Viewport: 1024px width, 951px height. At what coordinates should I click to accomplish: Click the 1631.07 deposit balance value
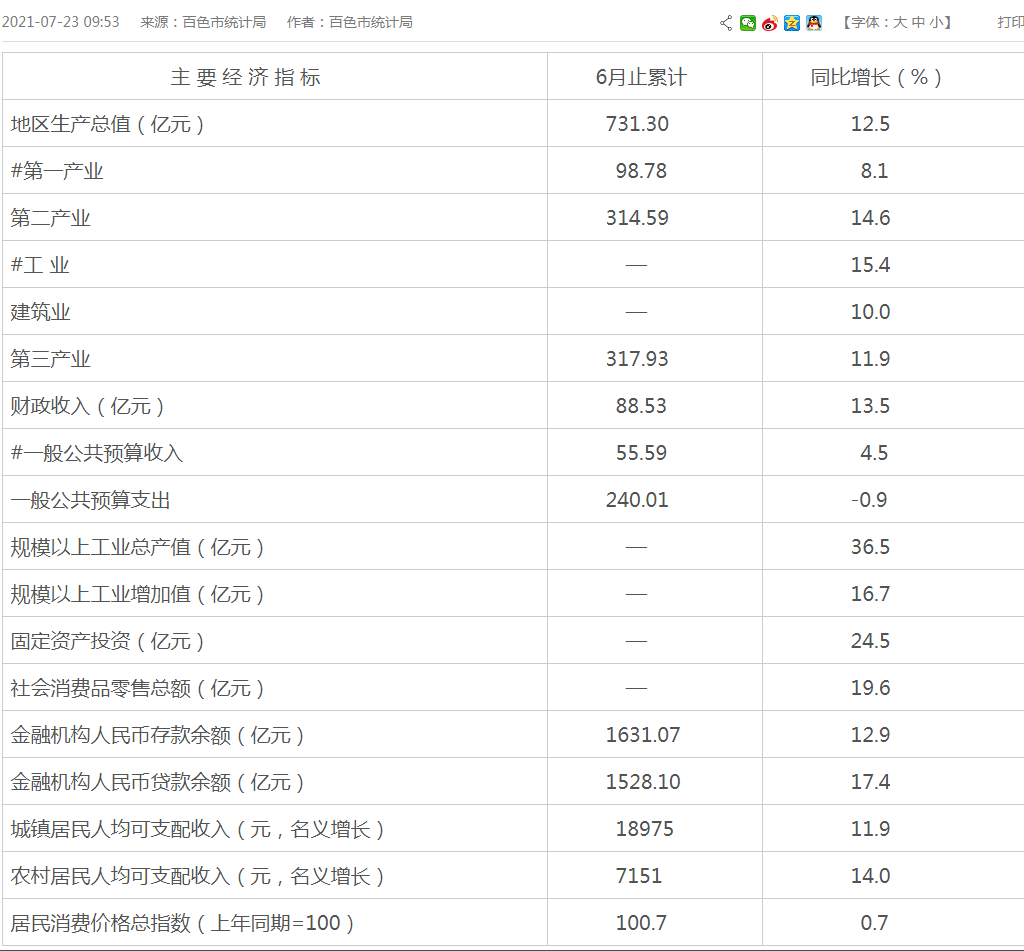pyautogui.click(x=643, y=735)
